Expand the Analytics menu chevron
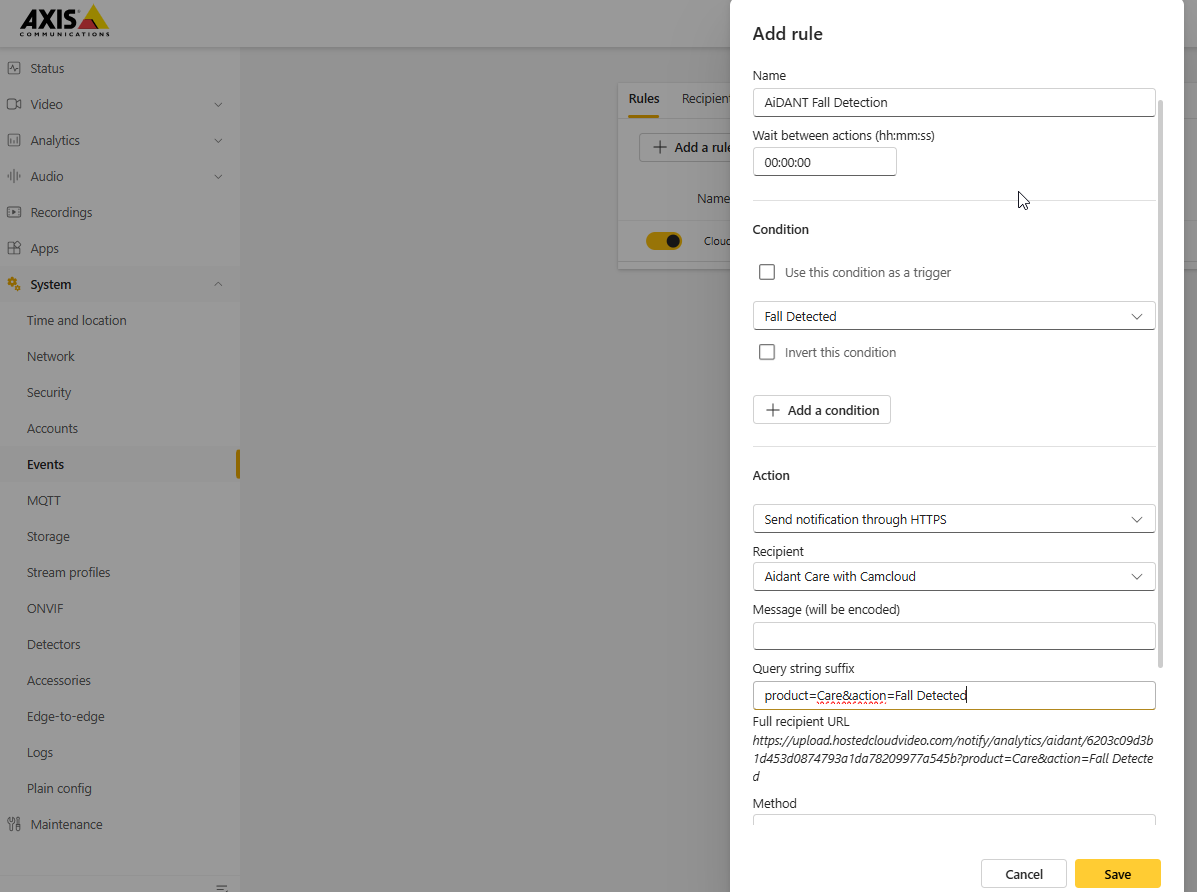 218,141
